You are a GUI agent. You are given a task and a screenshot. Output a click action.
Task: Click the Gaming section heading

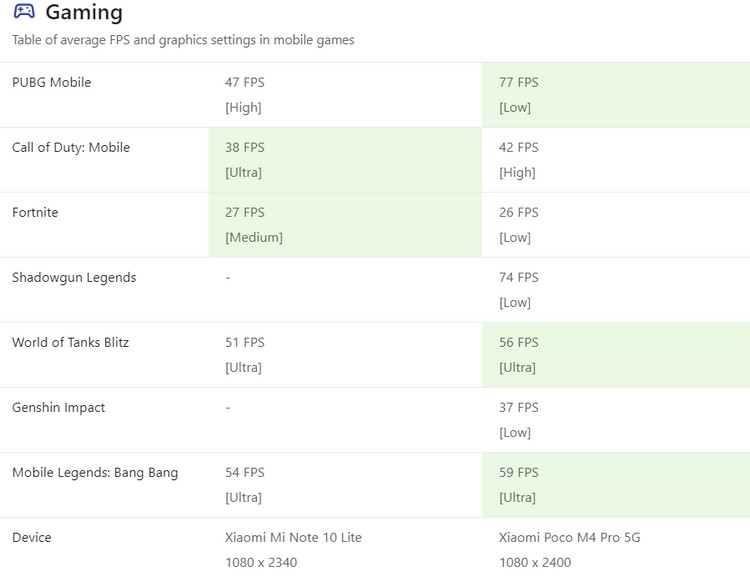[84, 13]
